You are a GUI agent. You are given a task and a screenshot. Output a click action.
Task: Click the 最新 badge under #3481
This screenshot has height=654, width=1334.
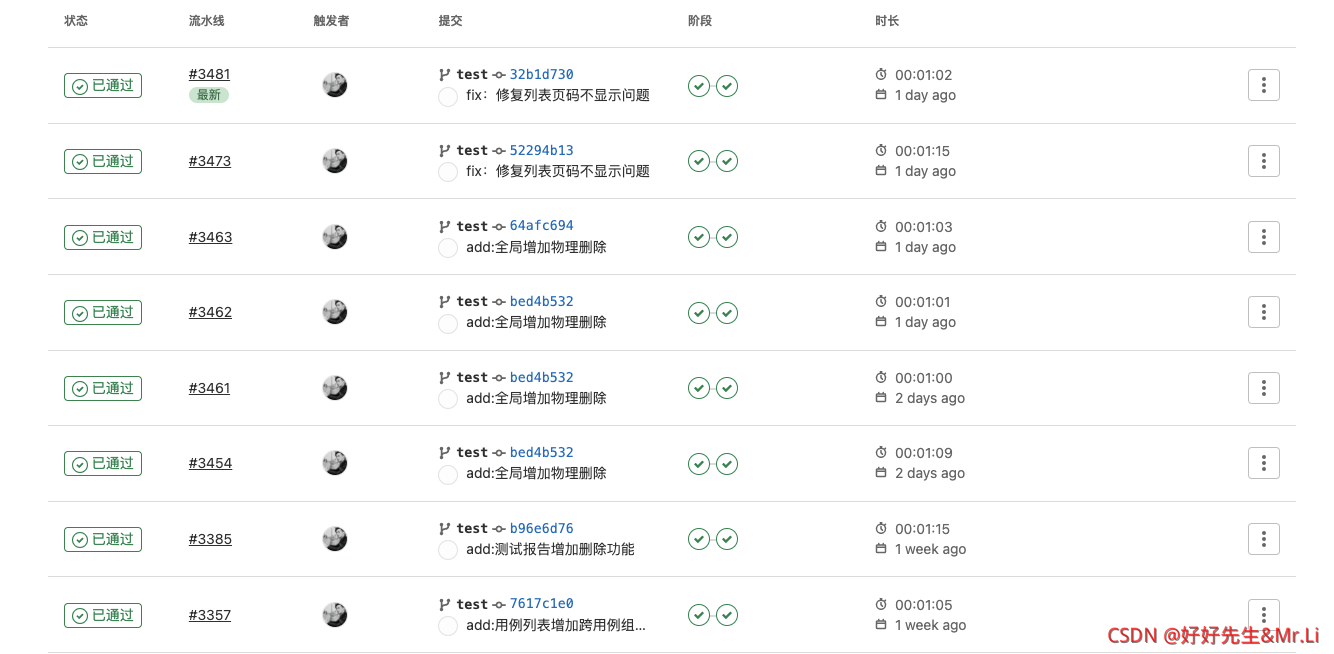coord(209,95)
